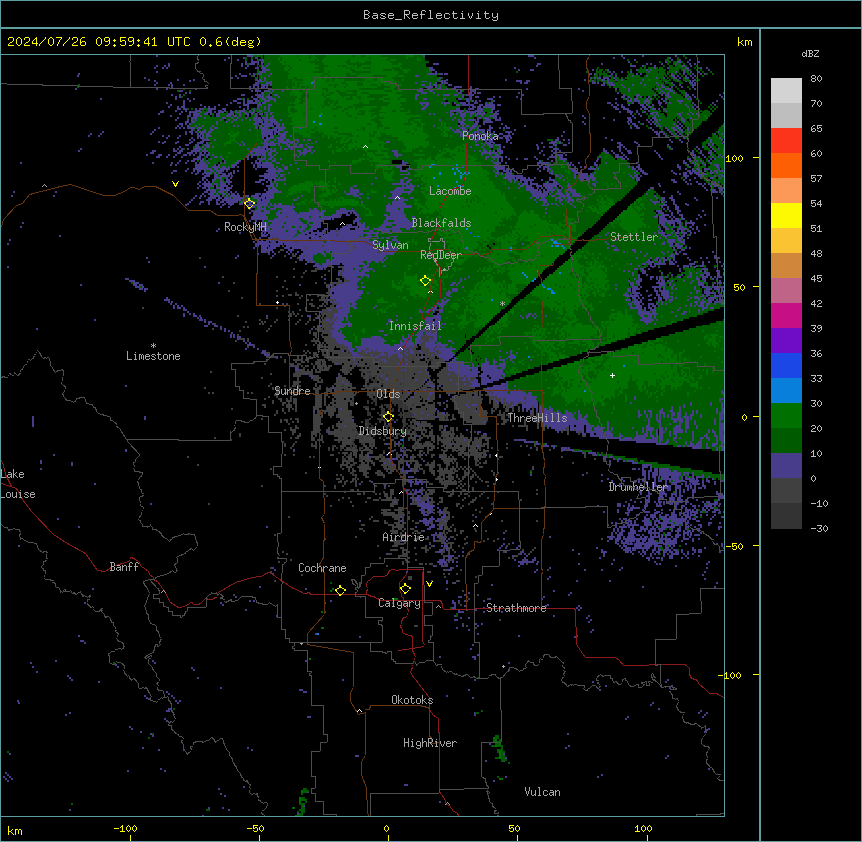Click the Drumheller city label
Screen dimensions: 862x842
coord(638,487)
